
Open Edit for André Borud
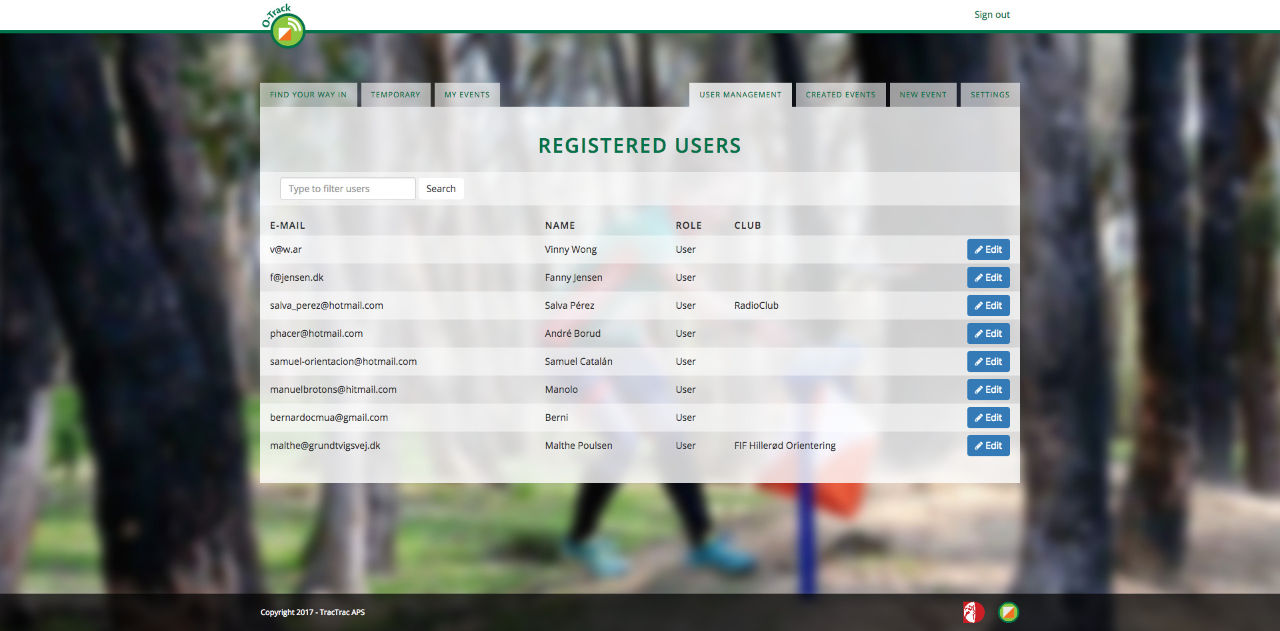[988, 334]
